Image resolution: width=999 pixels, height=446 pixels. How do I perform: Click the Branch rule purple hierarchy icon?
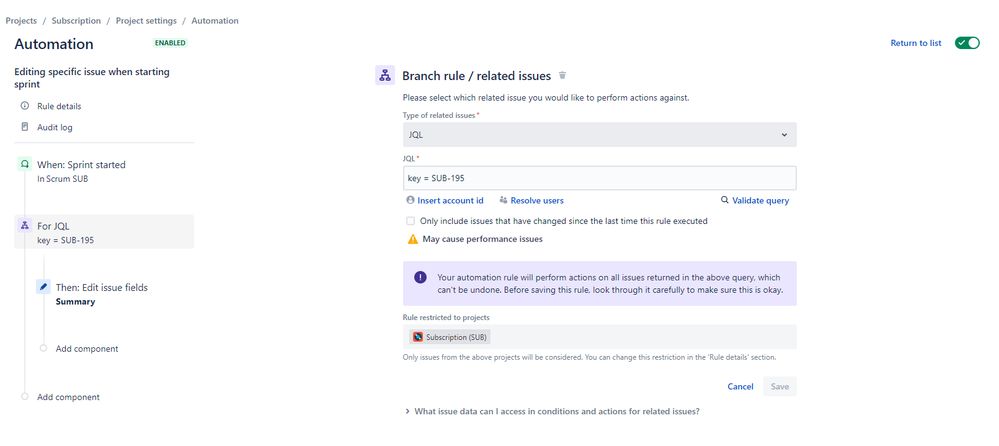(385, 75)
